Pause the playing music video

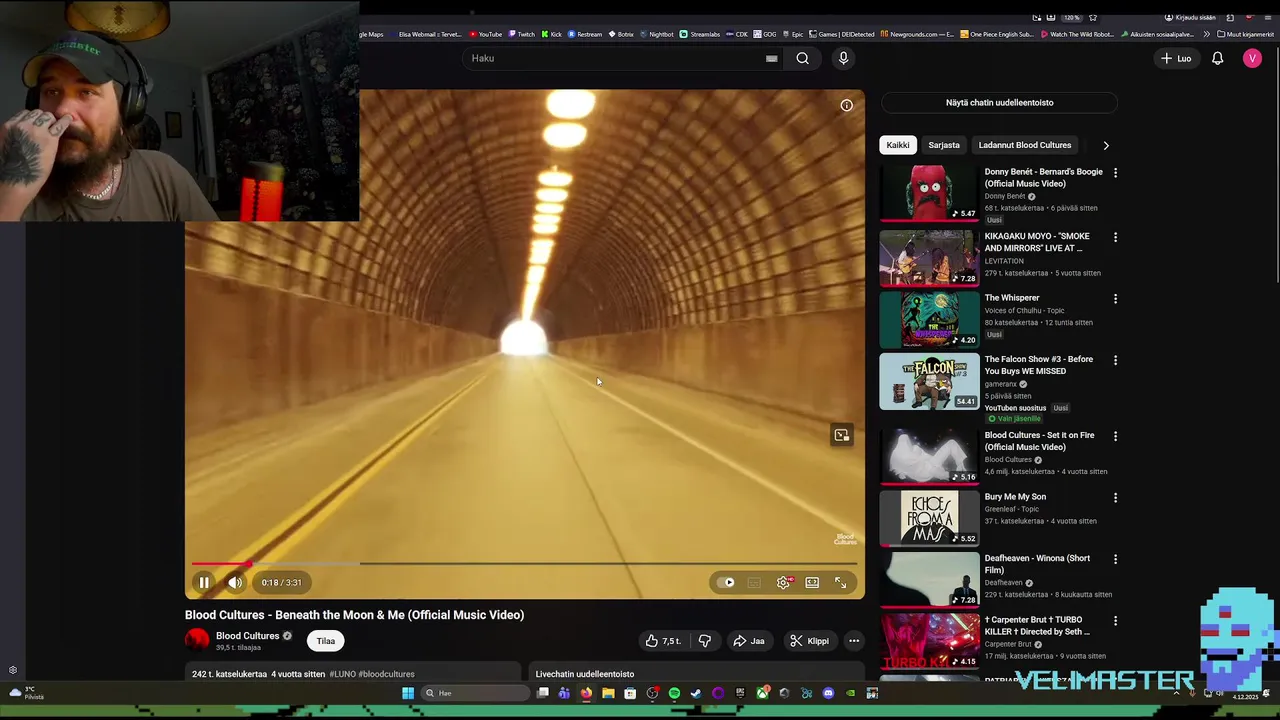click(204, 582)
